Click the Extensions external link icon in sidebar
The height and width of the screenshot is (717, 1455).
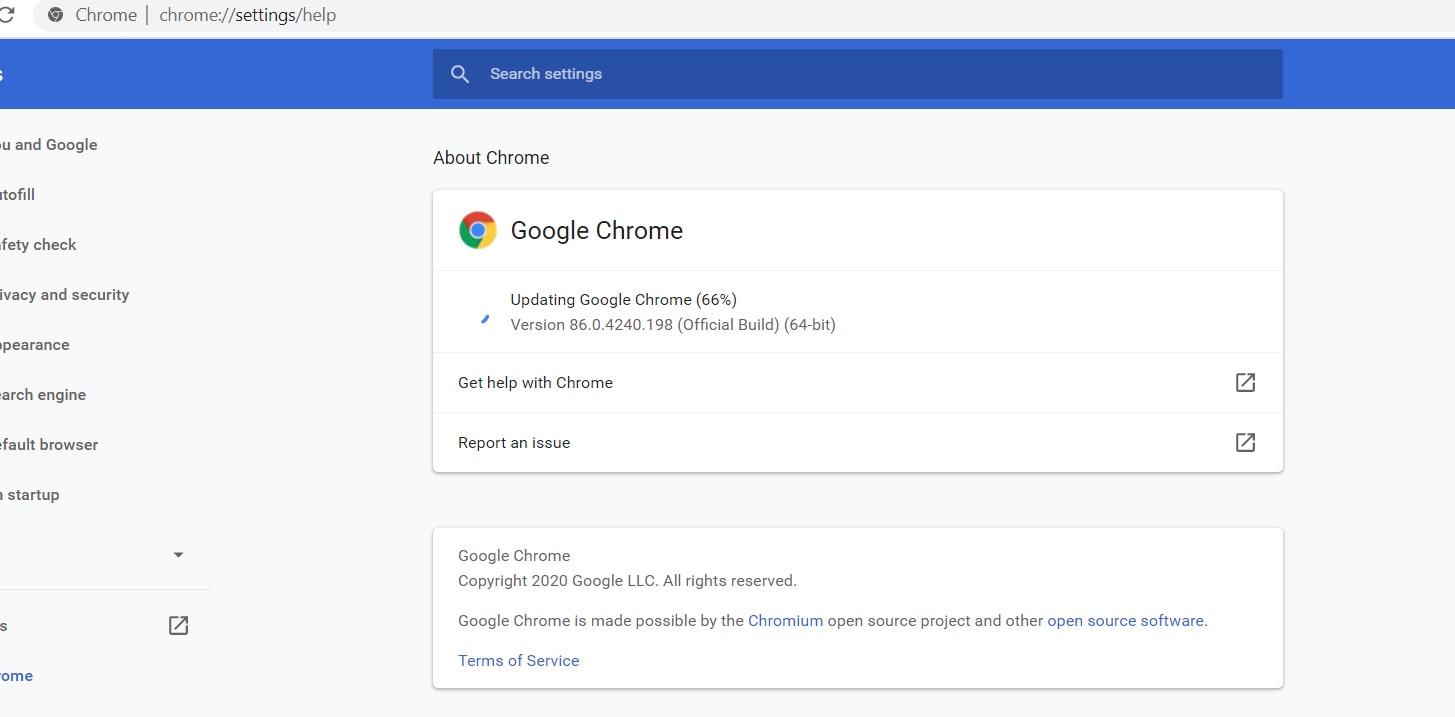[178, 626]
